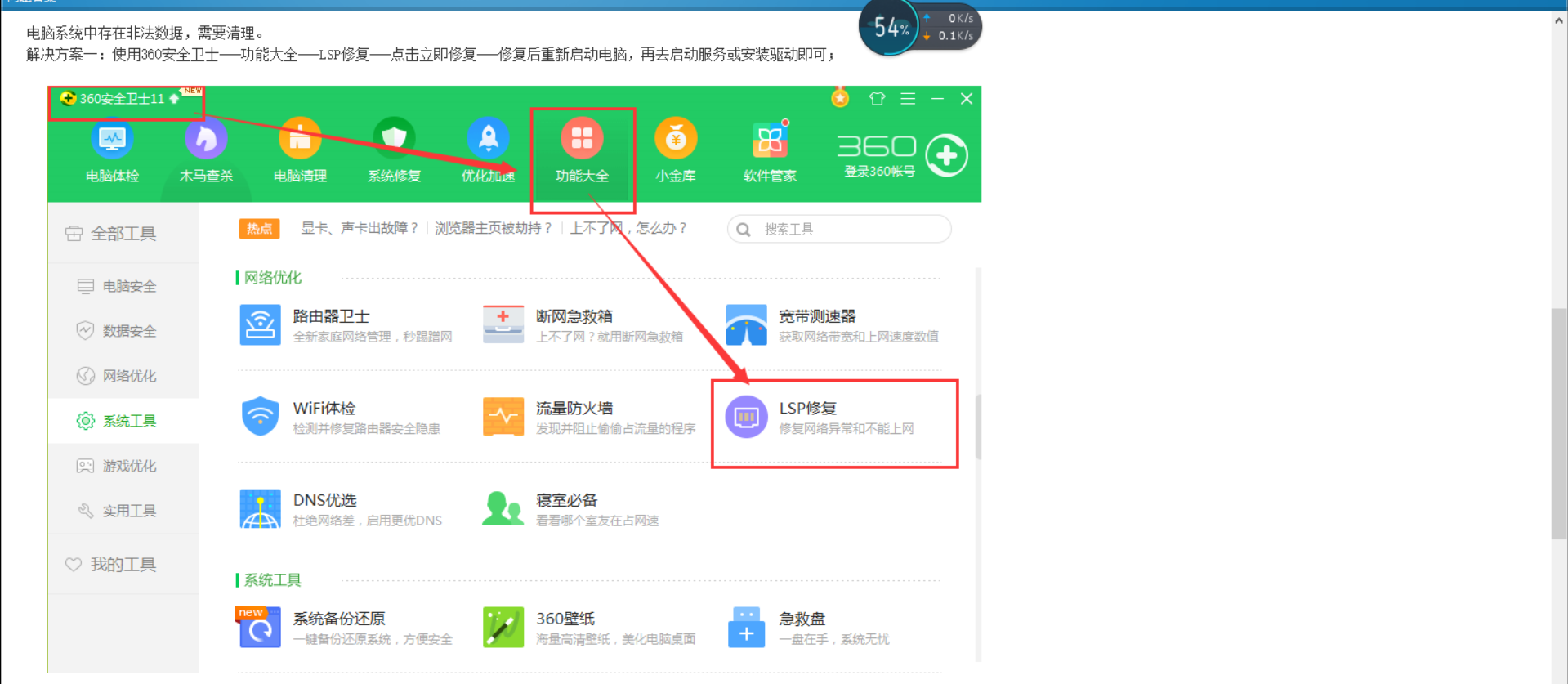Click the 热点 orange tag
Image resolution: width=1568 pixels, height=684 pixels.
pos(259,229)
